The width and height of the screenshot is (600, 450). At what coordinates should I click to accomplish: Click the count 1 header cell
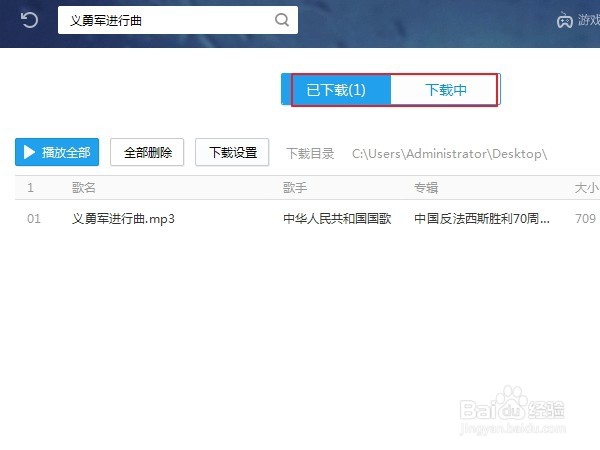point(31,188)
